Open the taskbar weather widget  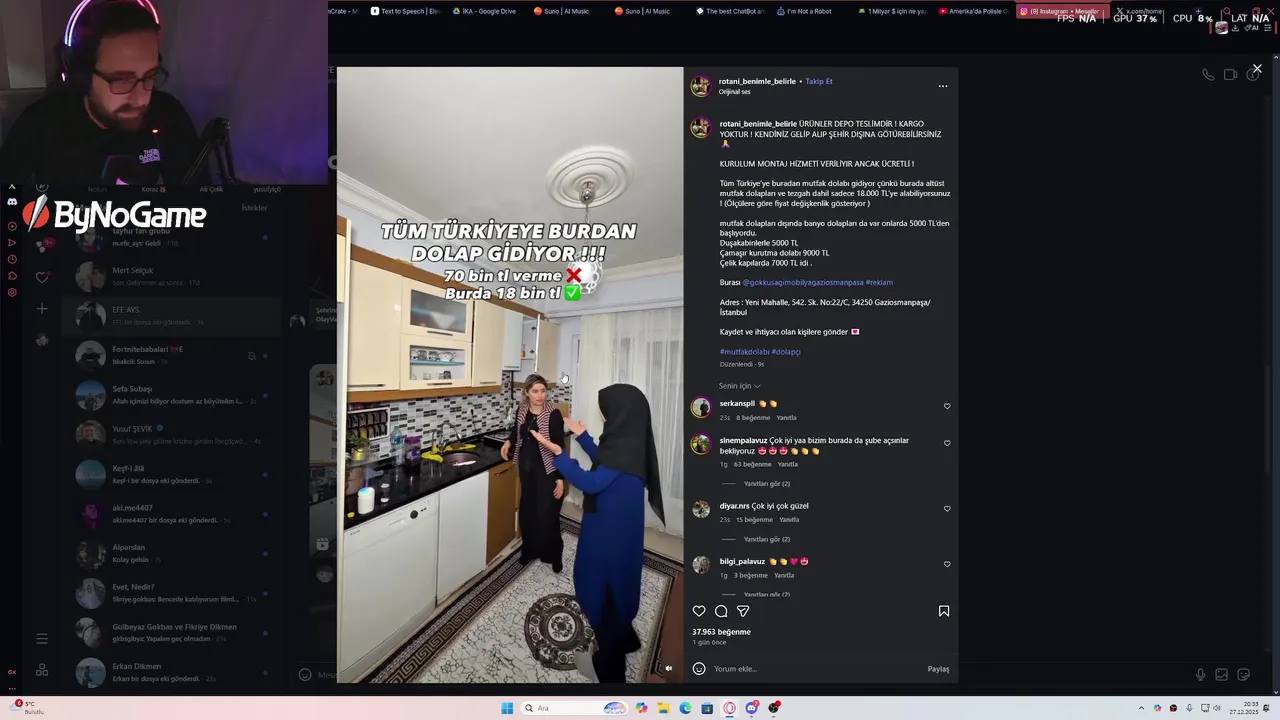pos(28,708)
